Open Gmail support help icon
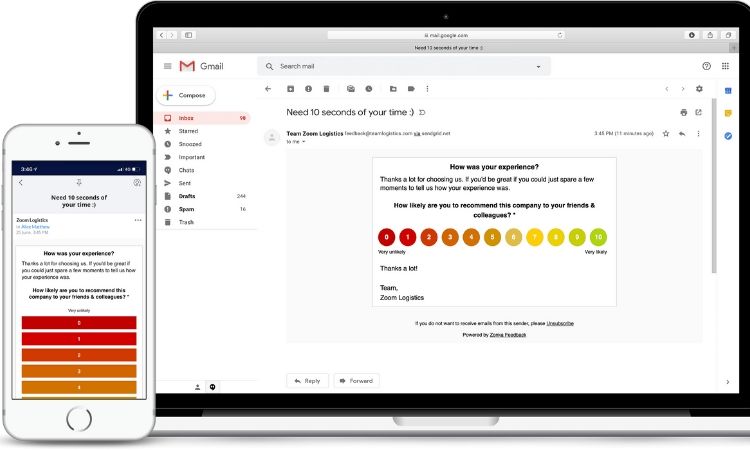 pyautogui.click(x=706, y=66)
